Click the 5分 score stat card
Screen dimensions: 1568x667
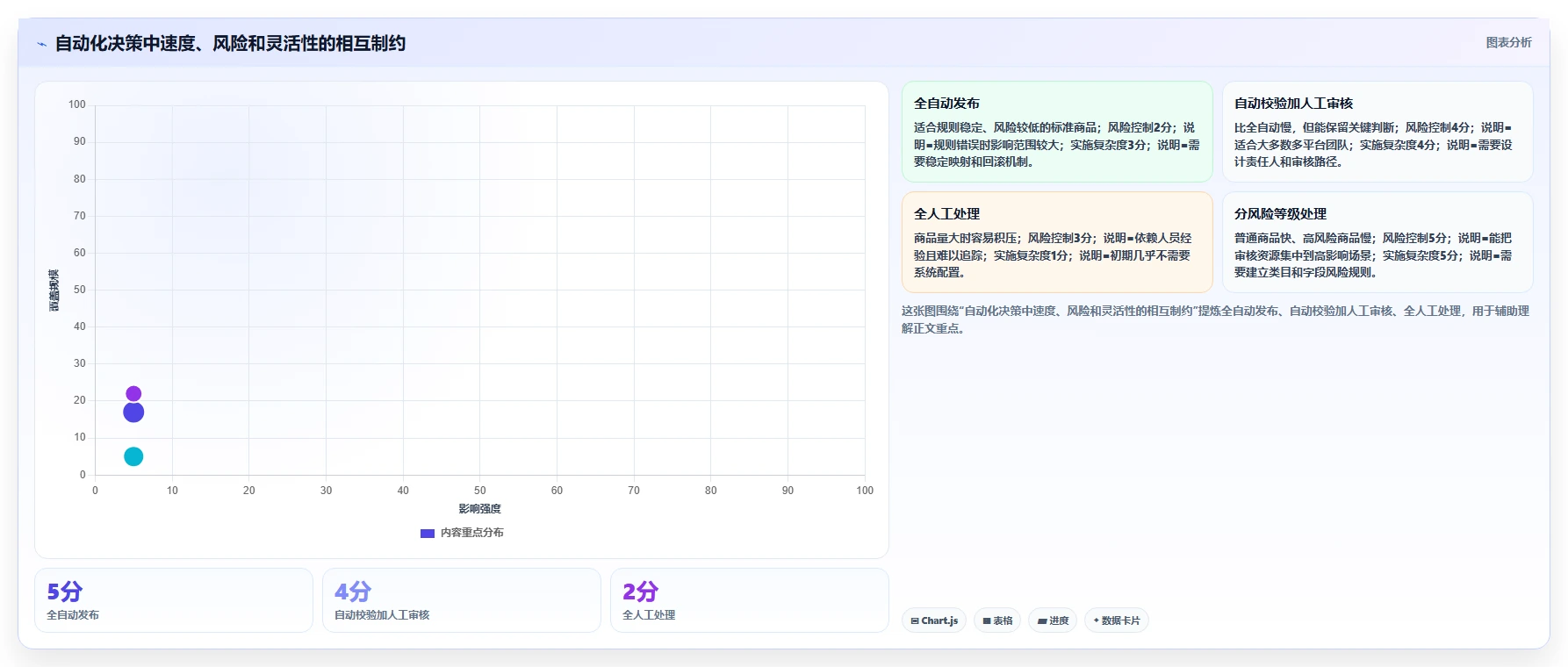click(174, 600)
